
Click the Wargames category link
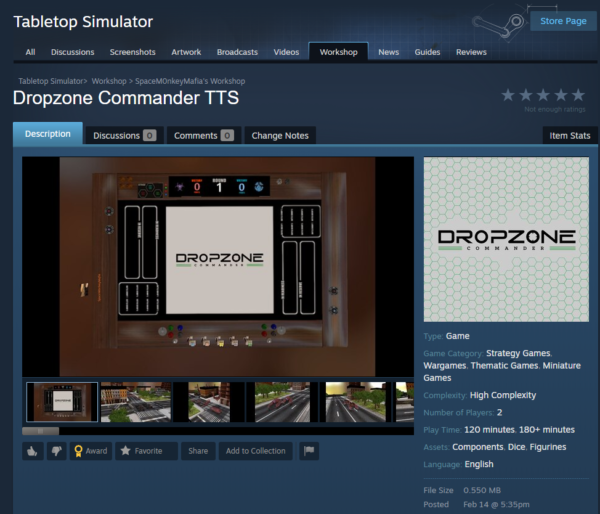click(x=445, y=366)
